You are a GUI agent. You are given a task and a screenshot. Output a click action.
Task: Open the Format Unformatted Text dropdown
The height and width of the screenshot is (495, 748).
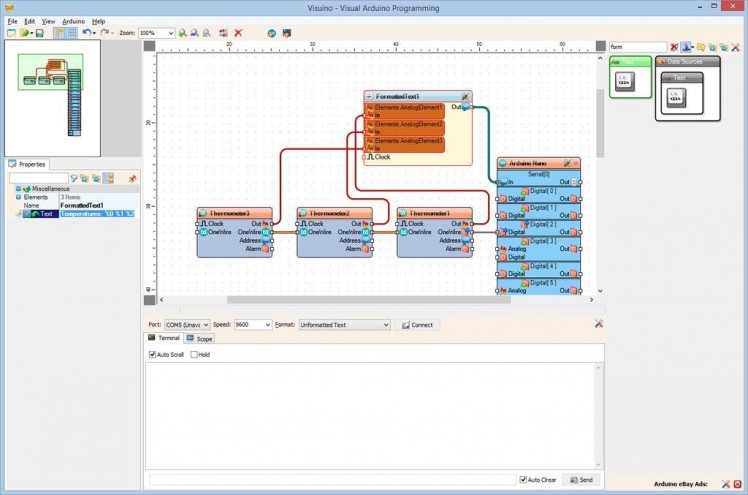tap(385, 325)
